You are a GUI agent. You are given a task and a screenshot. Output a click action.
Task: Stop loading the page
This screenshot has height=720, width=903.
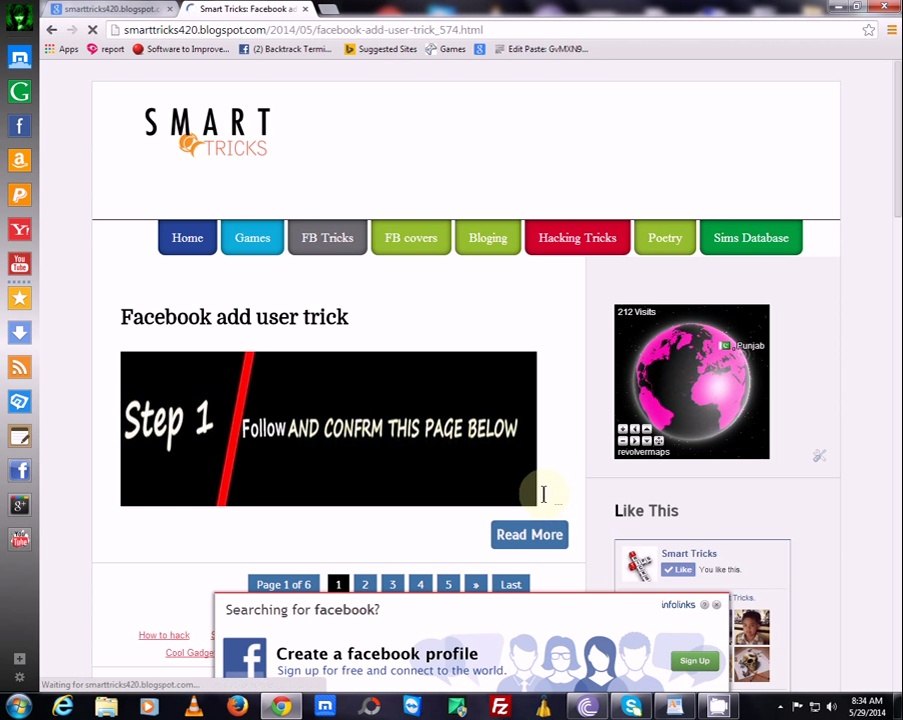click(x=92, y=30)
